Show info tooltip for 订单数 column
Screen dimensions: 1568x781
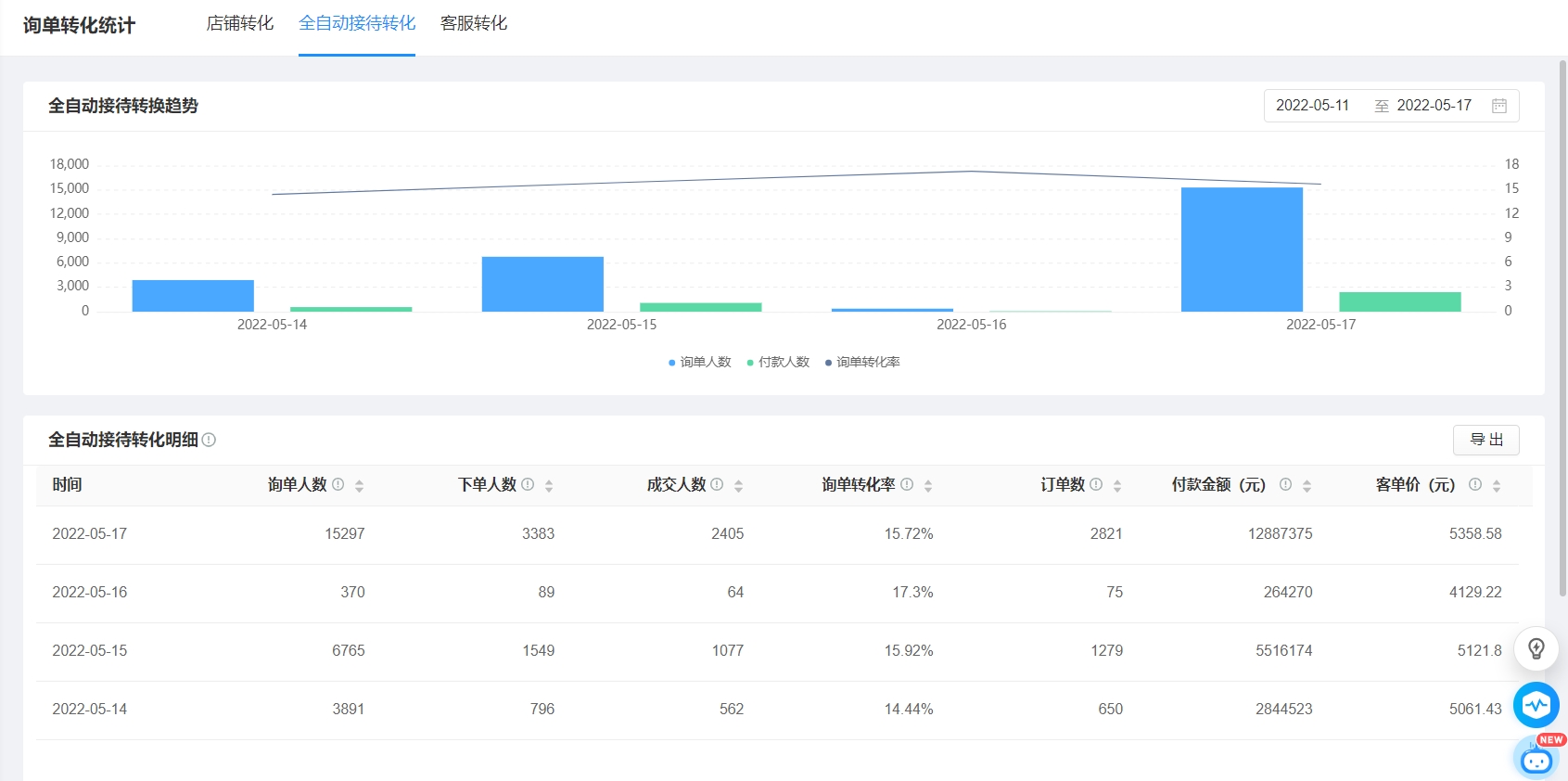click(1096, 484)
